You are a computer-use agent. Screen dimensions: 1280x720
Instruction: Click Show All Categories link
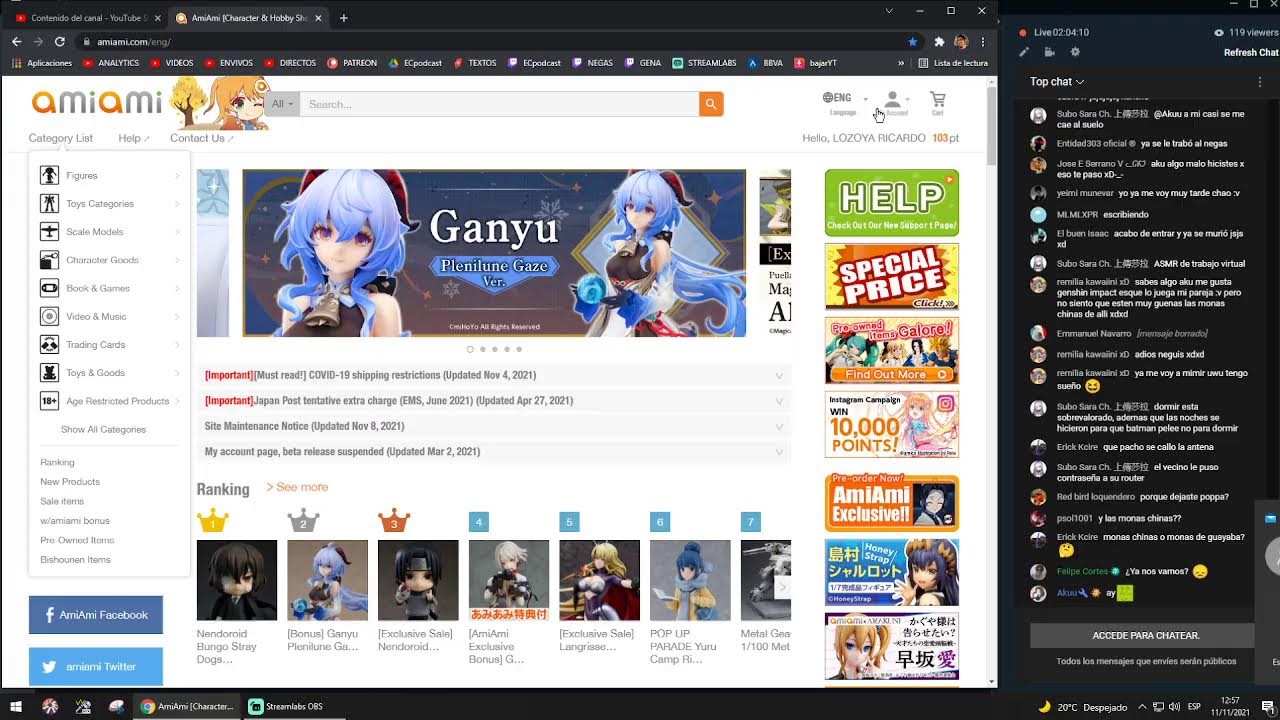point(103,429)
